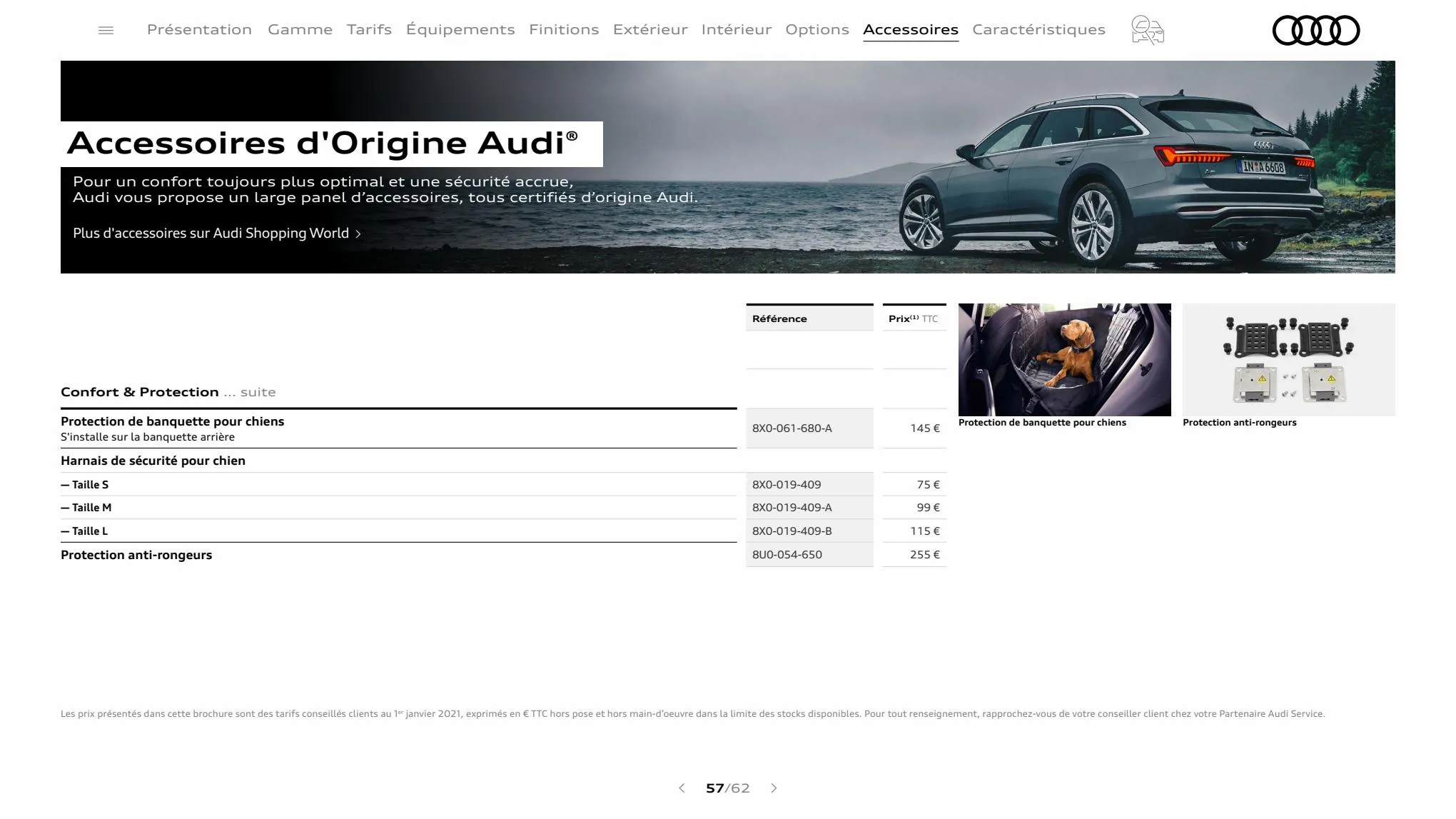1456x819 pixels.
Task: Click the 75 € price
Action: (929, 485)
